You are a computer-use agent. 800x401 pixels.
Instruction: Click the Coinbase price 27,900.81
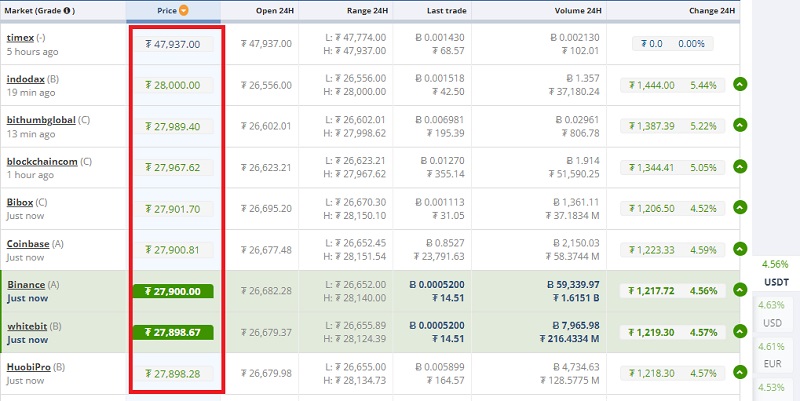173,250
